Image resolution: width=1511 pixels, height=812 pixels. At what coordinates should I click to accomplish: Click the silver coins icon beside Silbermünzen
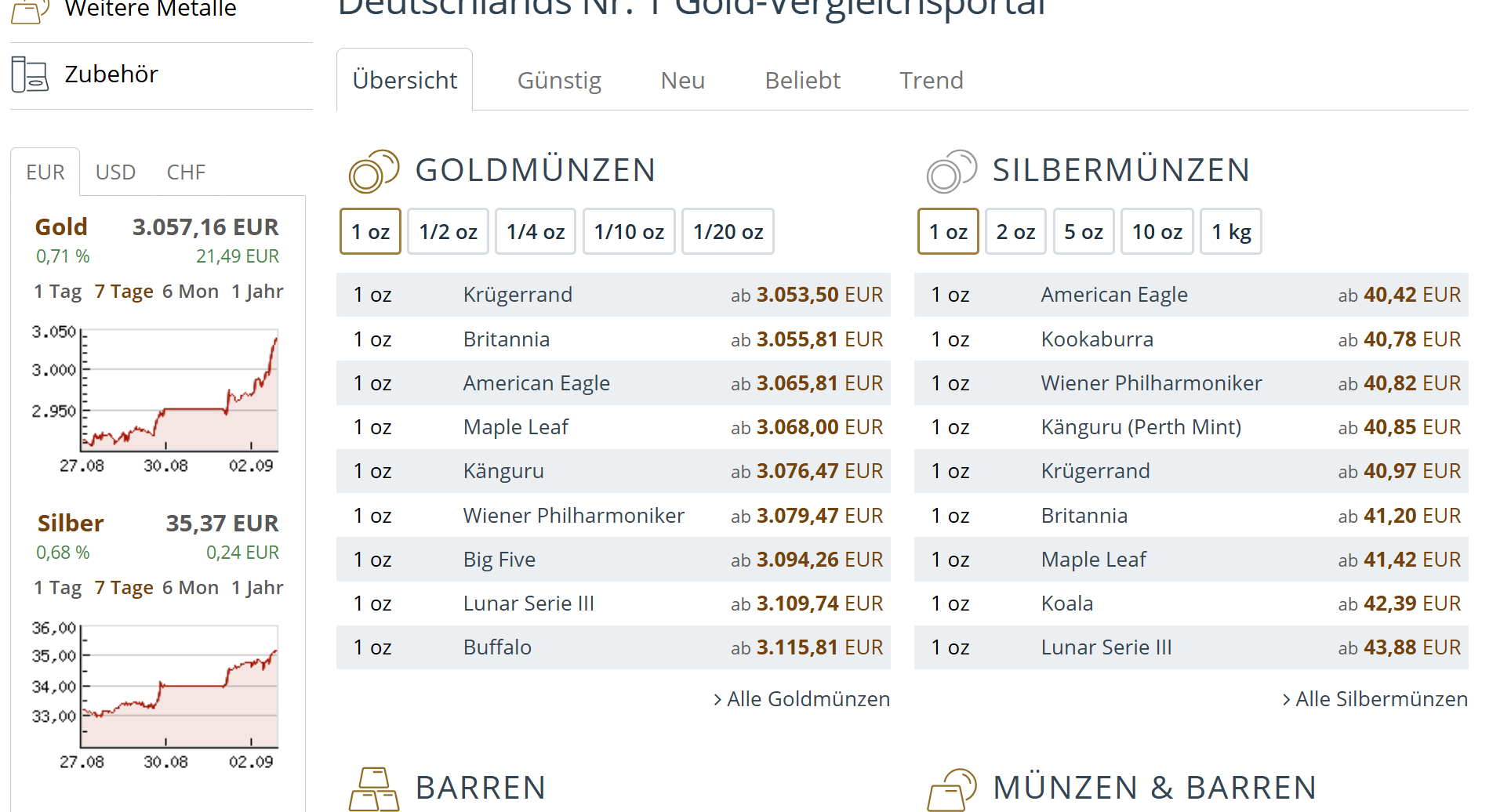pos(951,171)
